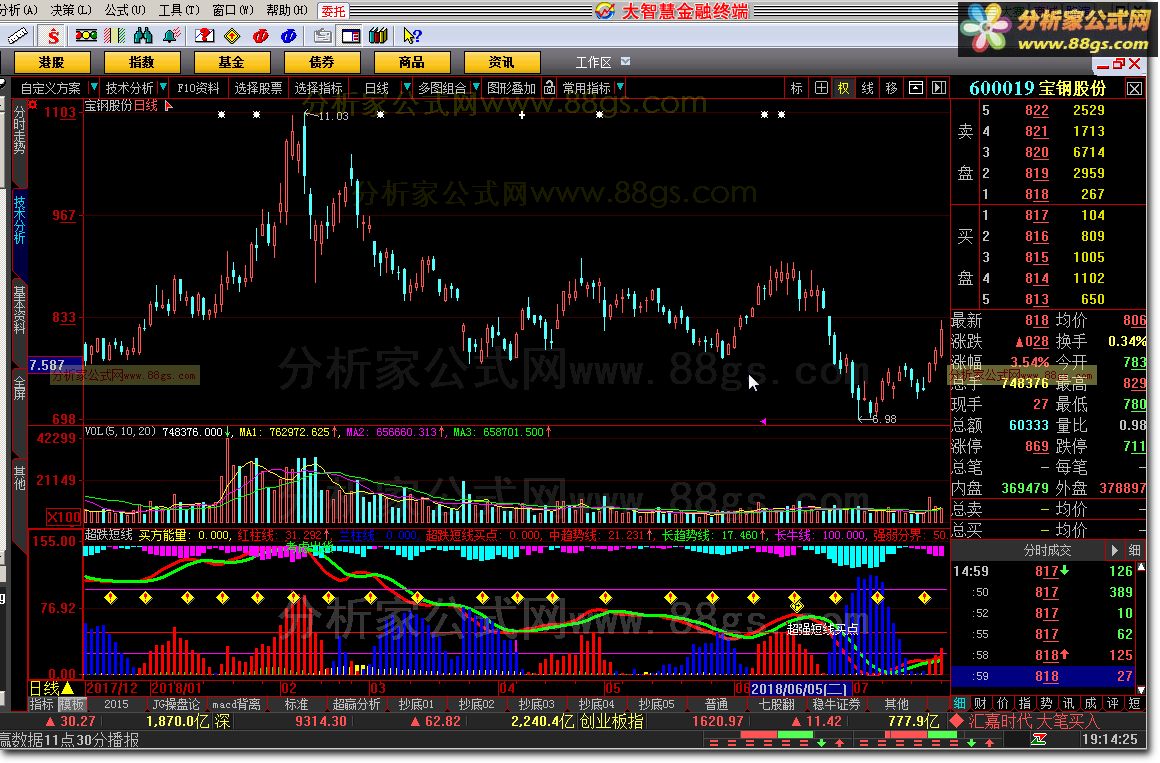This screenshot has height=763, width=1160.
Task: Open the 工具(T) menu
Action: tap(179, 10)
